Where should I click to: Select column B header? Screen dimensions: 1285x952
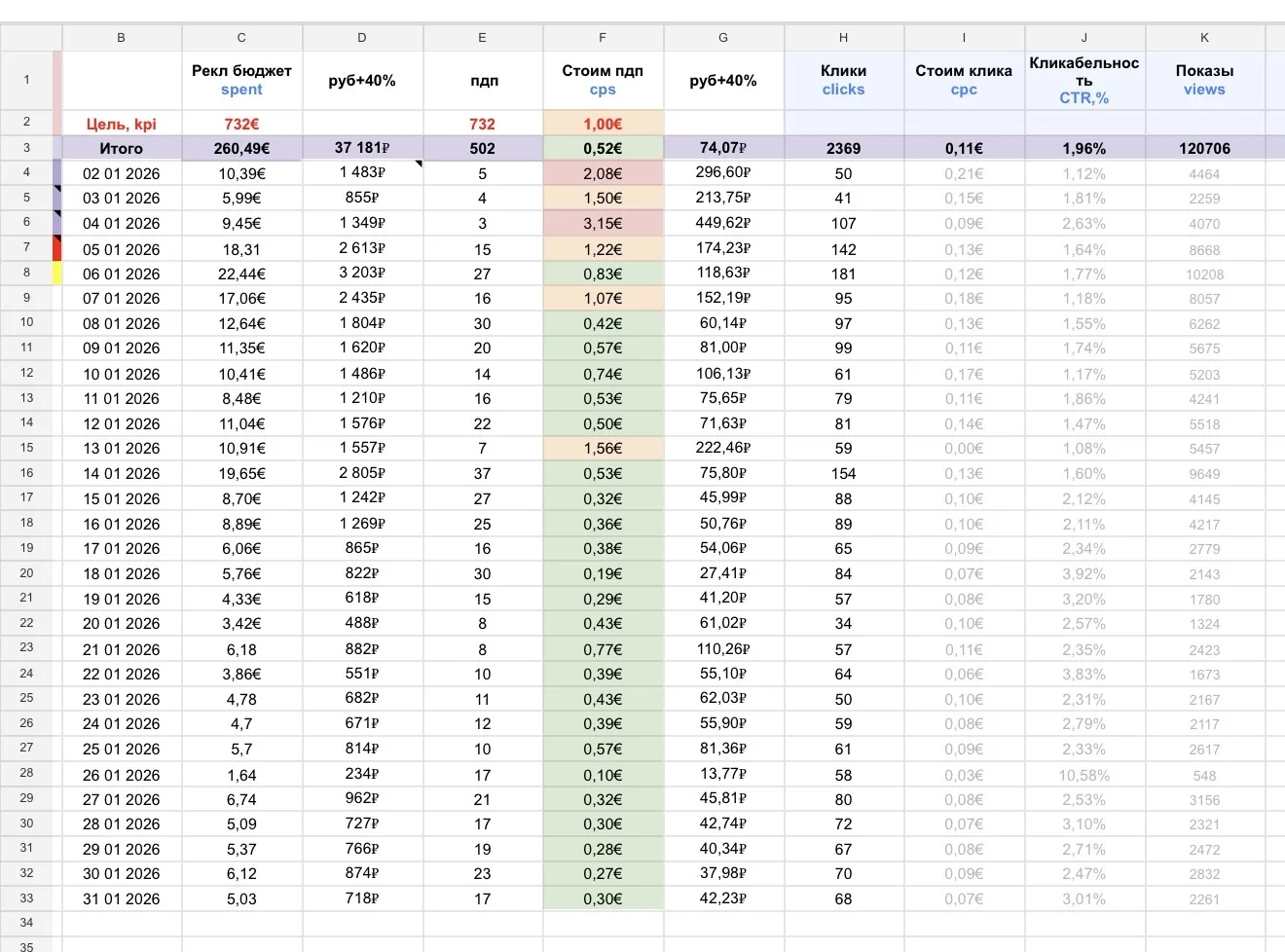(122, 37)
